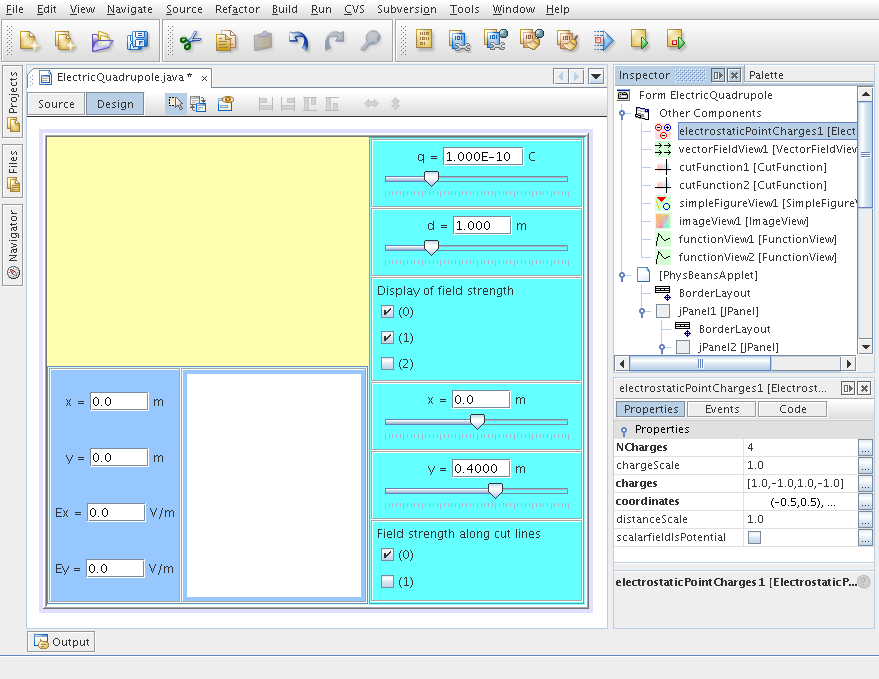879x679 pixels.
Task: Open the Output panel button
Action: click(61, 642)
